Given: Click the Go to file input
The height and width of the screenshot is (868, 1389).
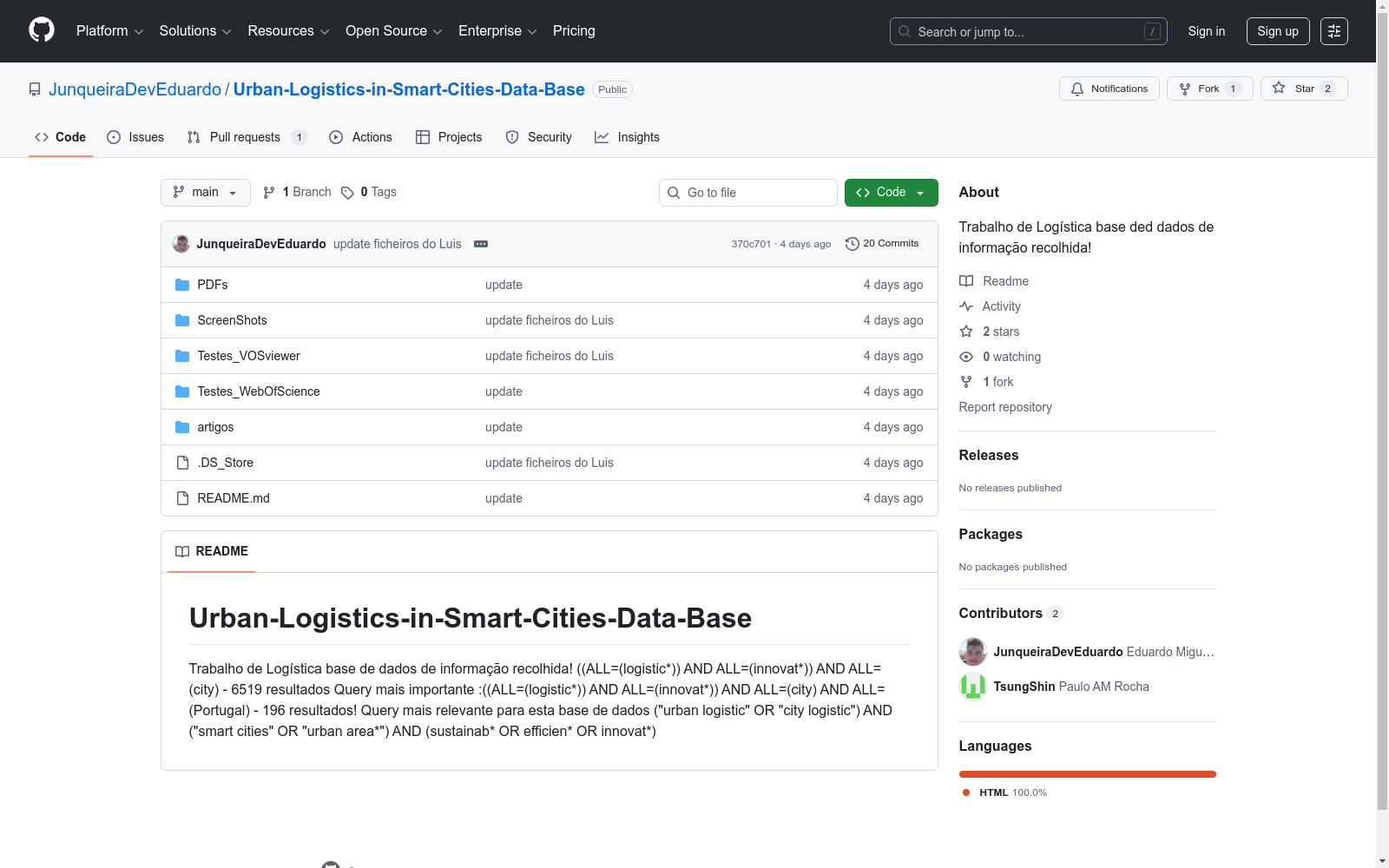Looking at the screenshot, I should tap(748, 193).
